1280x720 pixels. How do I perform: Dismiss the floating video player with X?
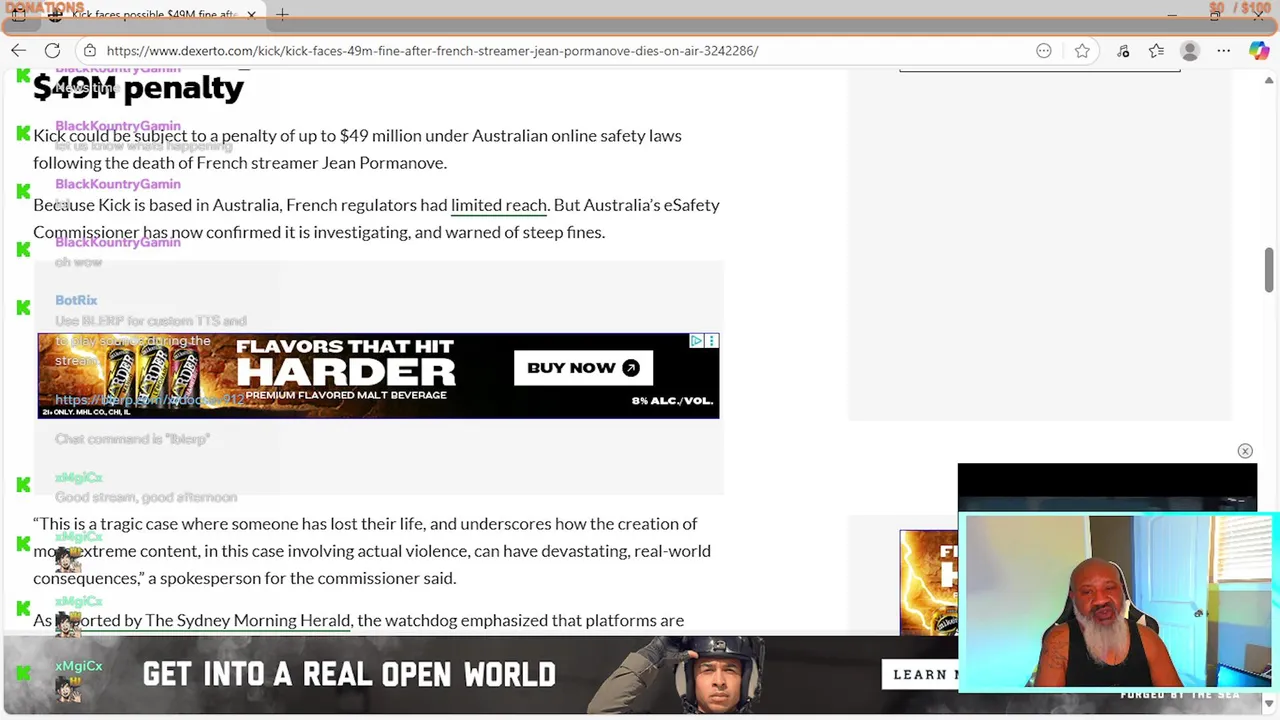click(1245, 451)
